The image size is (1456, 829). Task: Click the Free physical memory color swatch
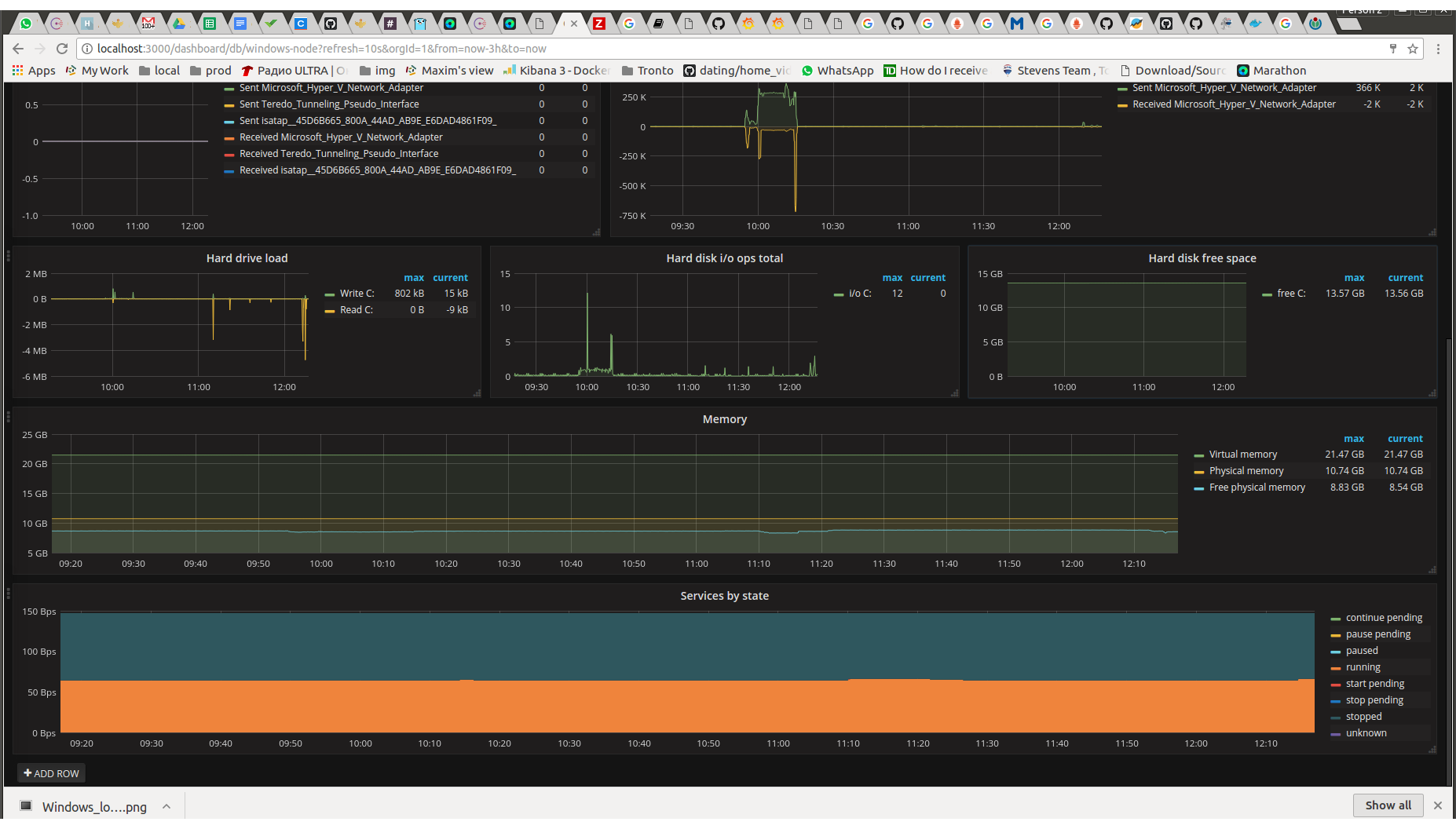click(1198, 488)
